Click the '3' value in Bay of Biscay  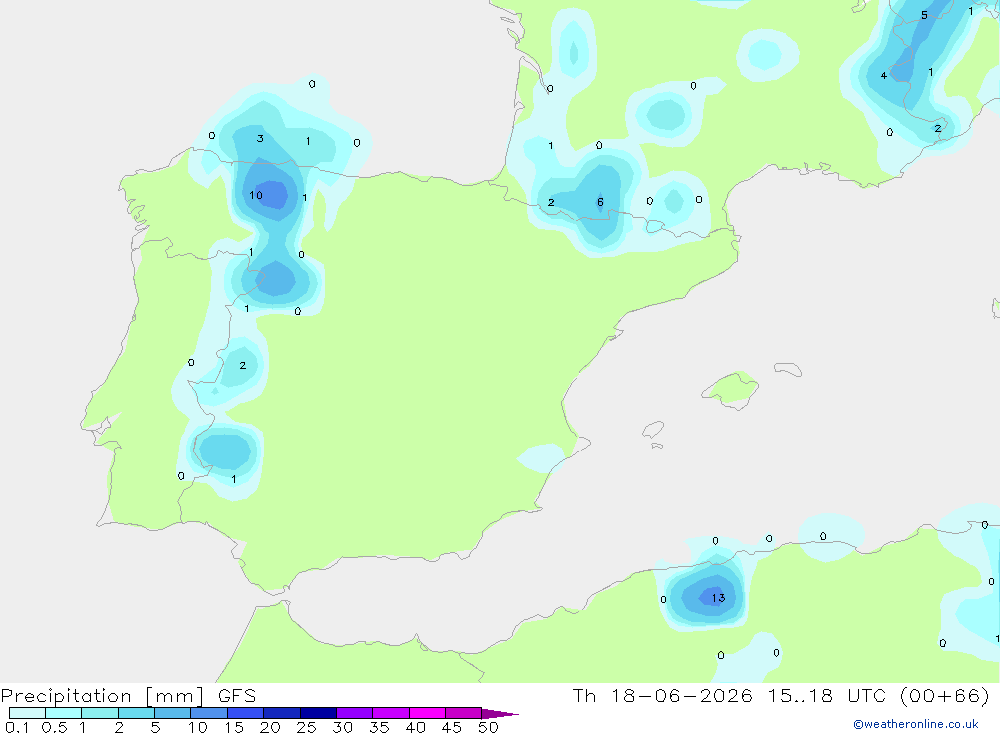click(260, 138)
